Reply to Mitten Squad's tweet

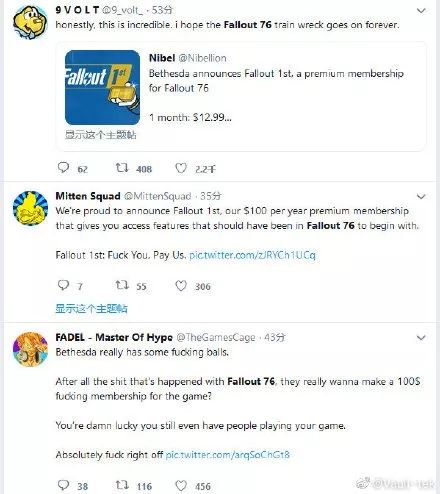[x=63, y=285]
